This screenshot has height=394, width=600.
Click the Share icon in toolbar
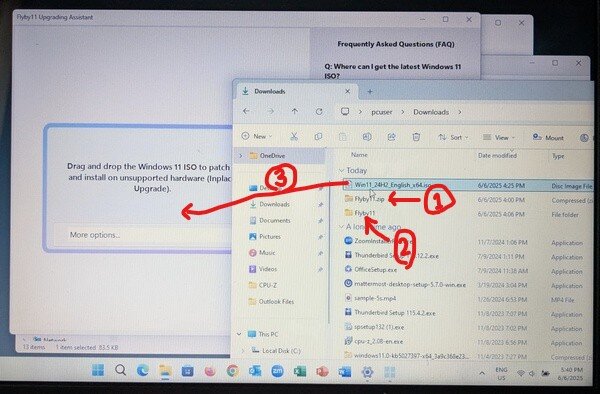[x=391, y=137]
